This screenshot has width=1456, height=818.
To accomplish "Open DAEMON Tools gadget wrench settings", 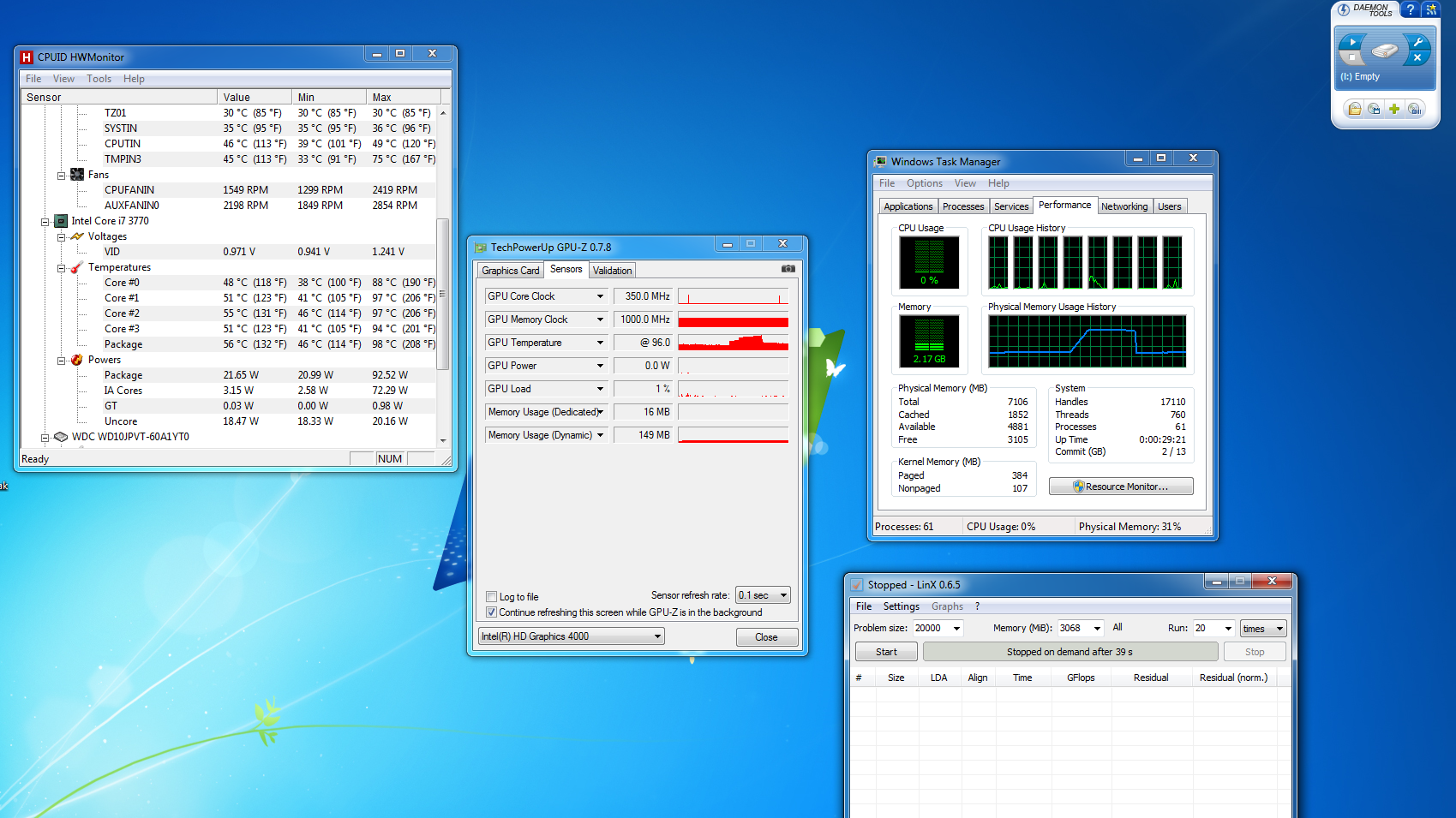I will pyautogui.click(x=1417, y=42).
